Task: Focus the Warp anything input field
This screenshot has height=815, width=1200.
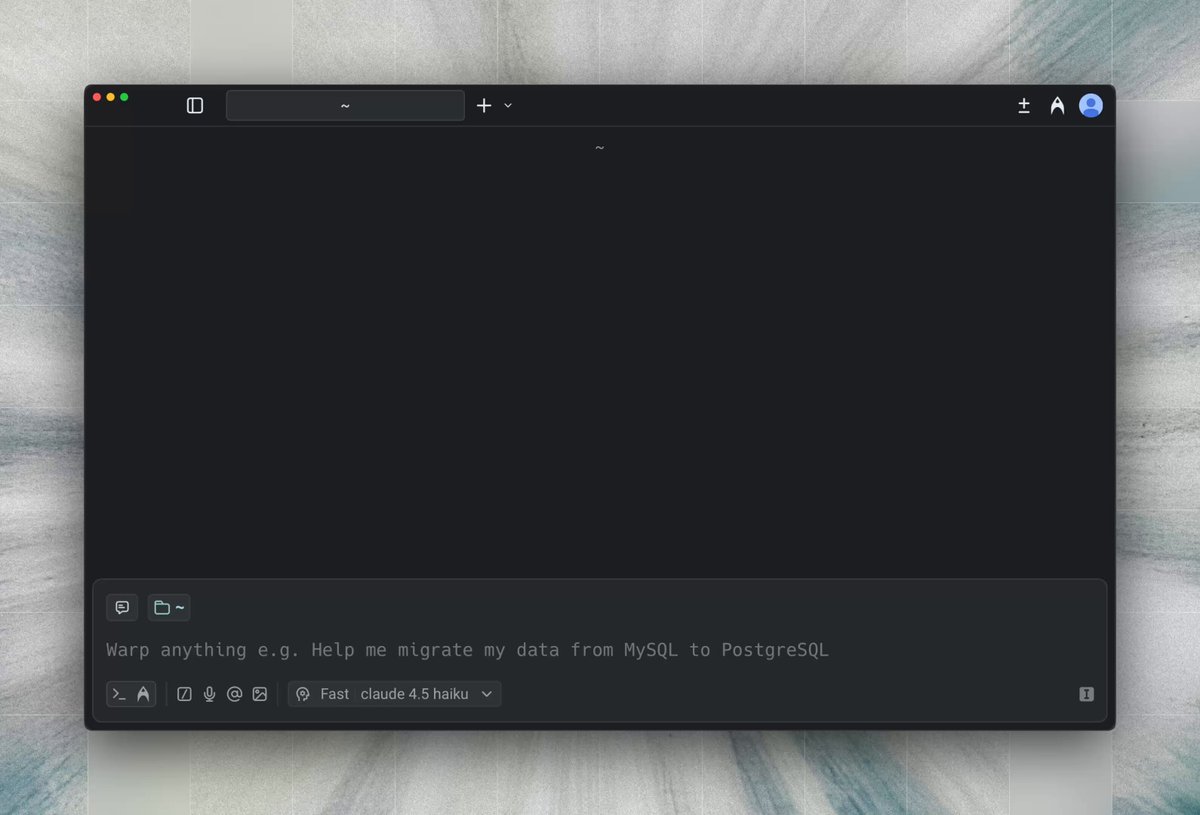Action: [600, 650]
